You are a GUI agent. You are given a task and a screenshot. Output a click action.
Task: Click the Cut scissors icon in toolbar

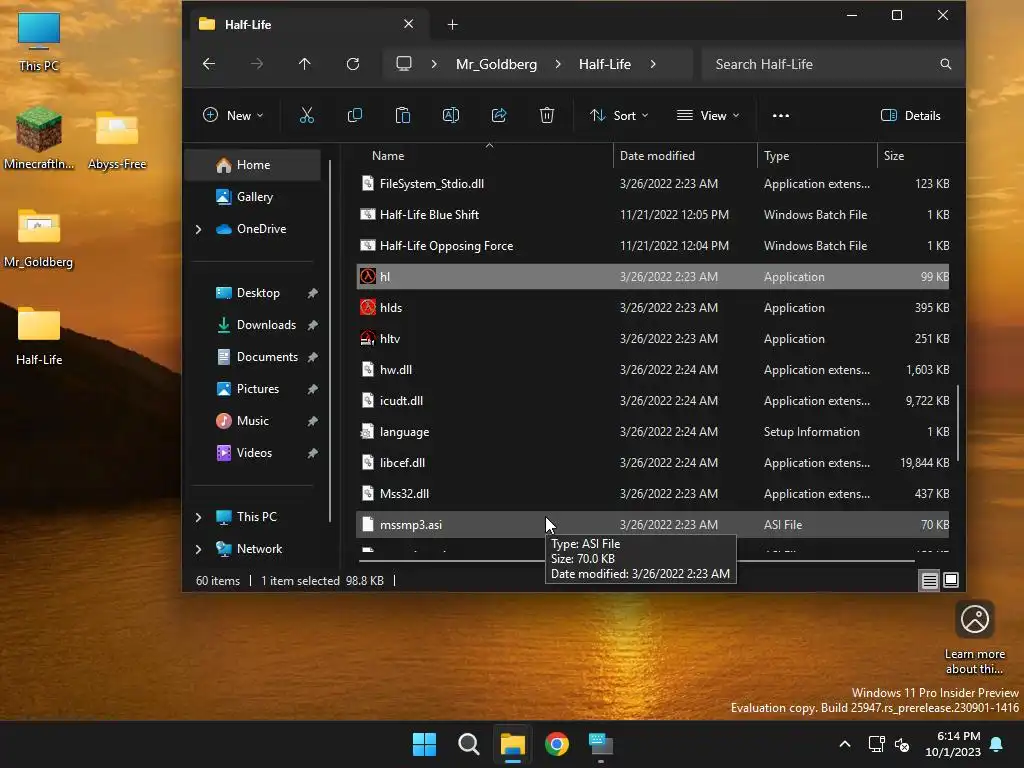tap(306, 116)
